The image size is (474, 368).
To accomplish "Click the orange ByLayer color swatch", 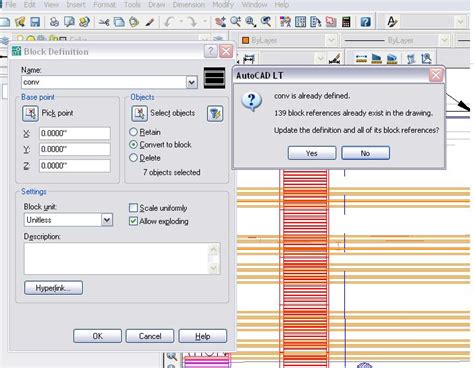I will [x=246, y=40].
